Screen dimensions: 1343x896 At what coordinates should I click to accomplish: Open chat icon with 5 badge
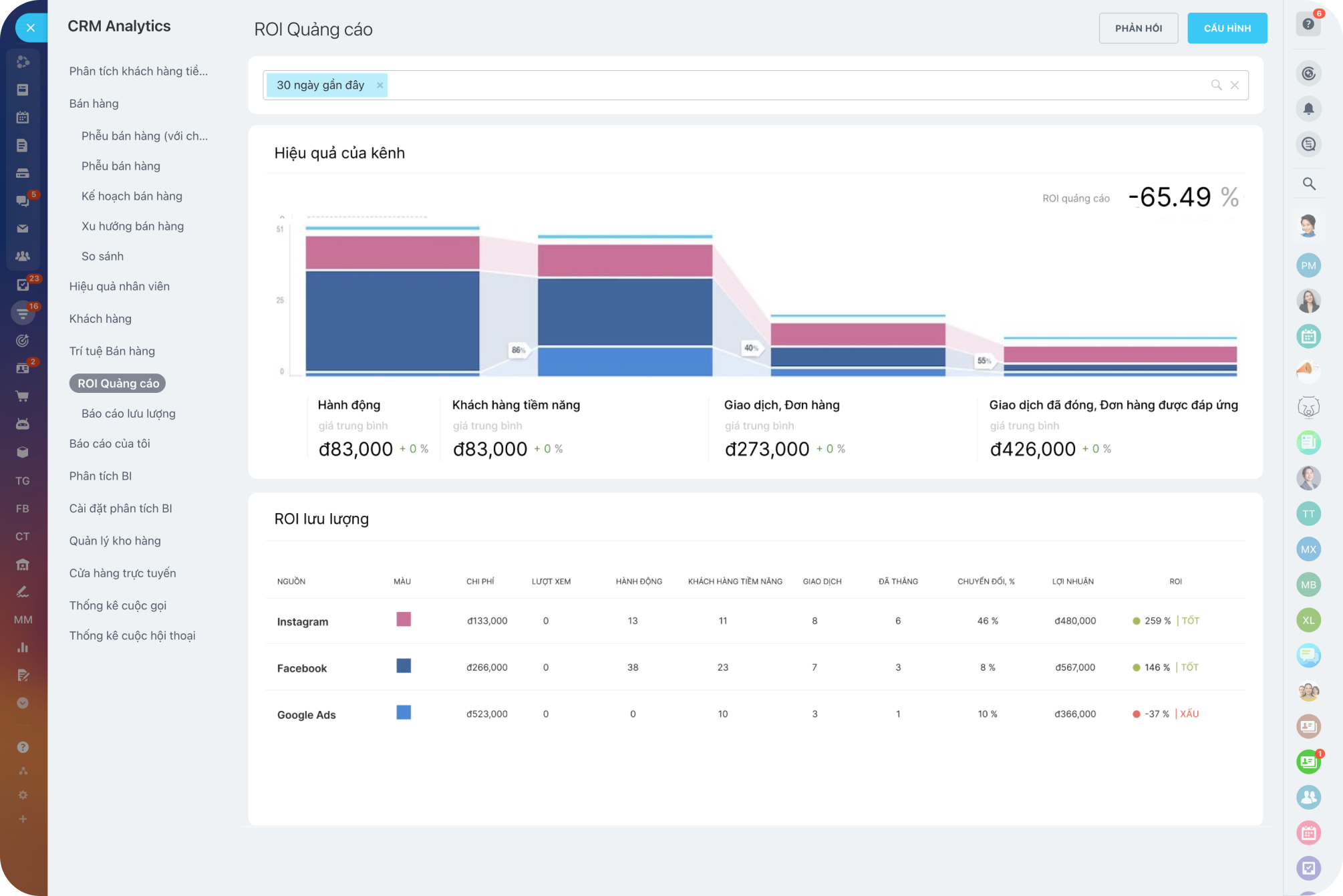point(23,200)
